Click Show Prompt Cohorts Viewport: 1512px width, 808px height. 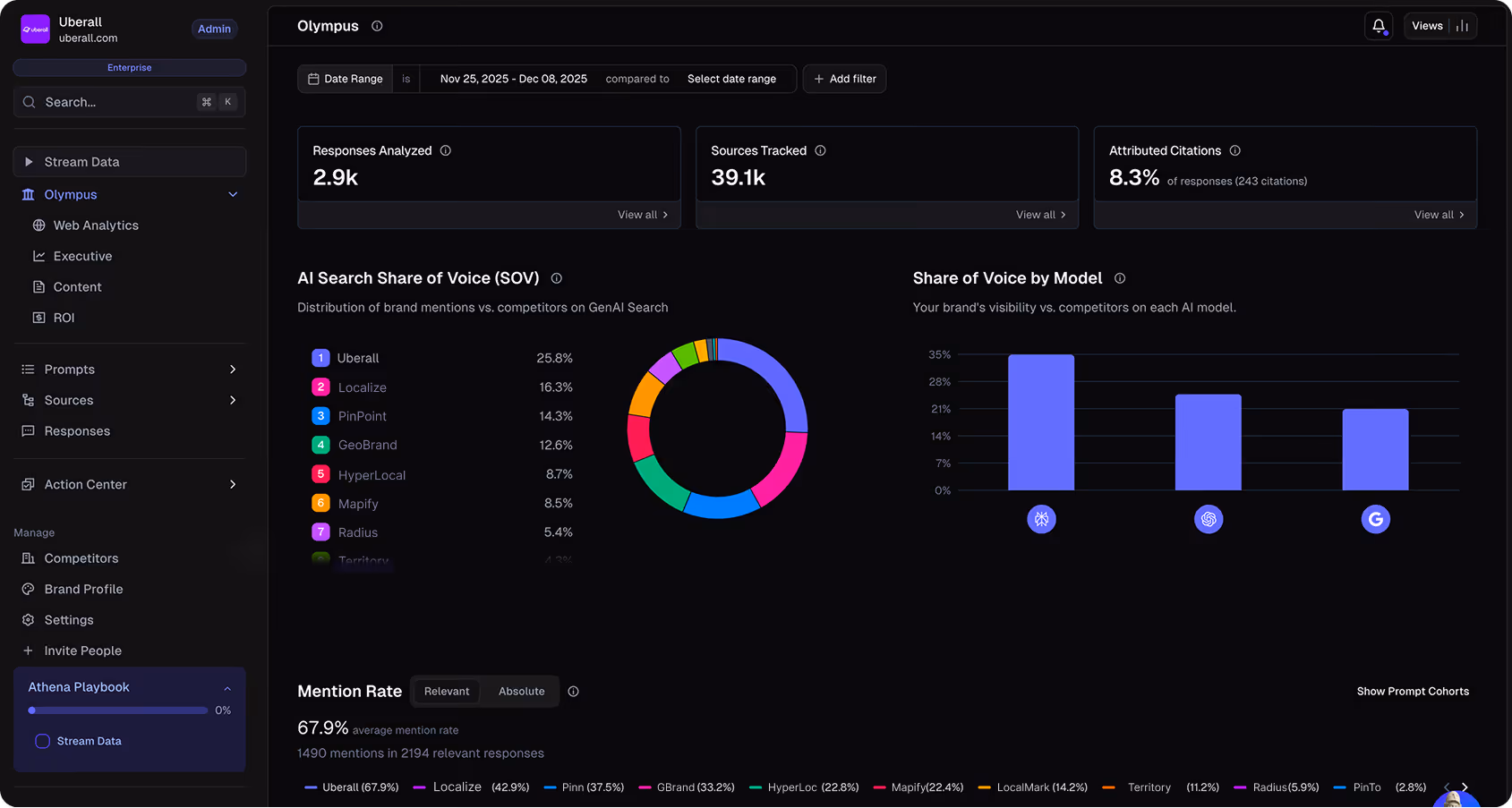point(1413,691)
